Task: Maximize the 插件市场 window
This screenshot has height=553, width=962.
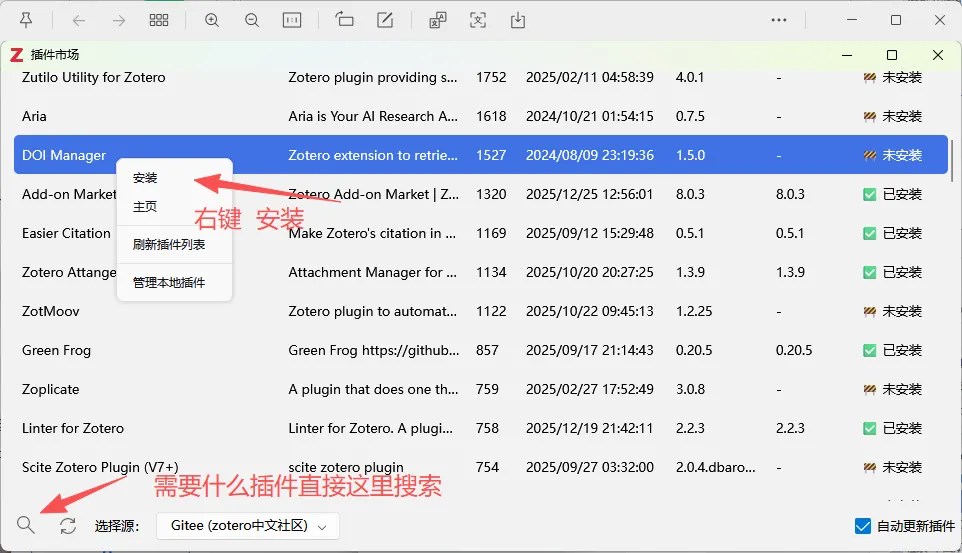Action: [x=892, y=55]
